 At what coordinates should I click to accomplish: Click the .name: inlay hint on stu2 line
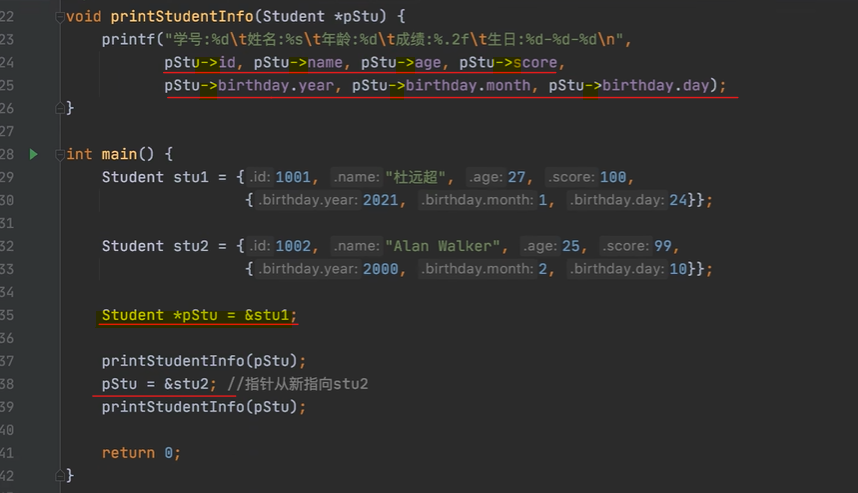click(x=357, y=246)
